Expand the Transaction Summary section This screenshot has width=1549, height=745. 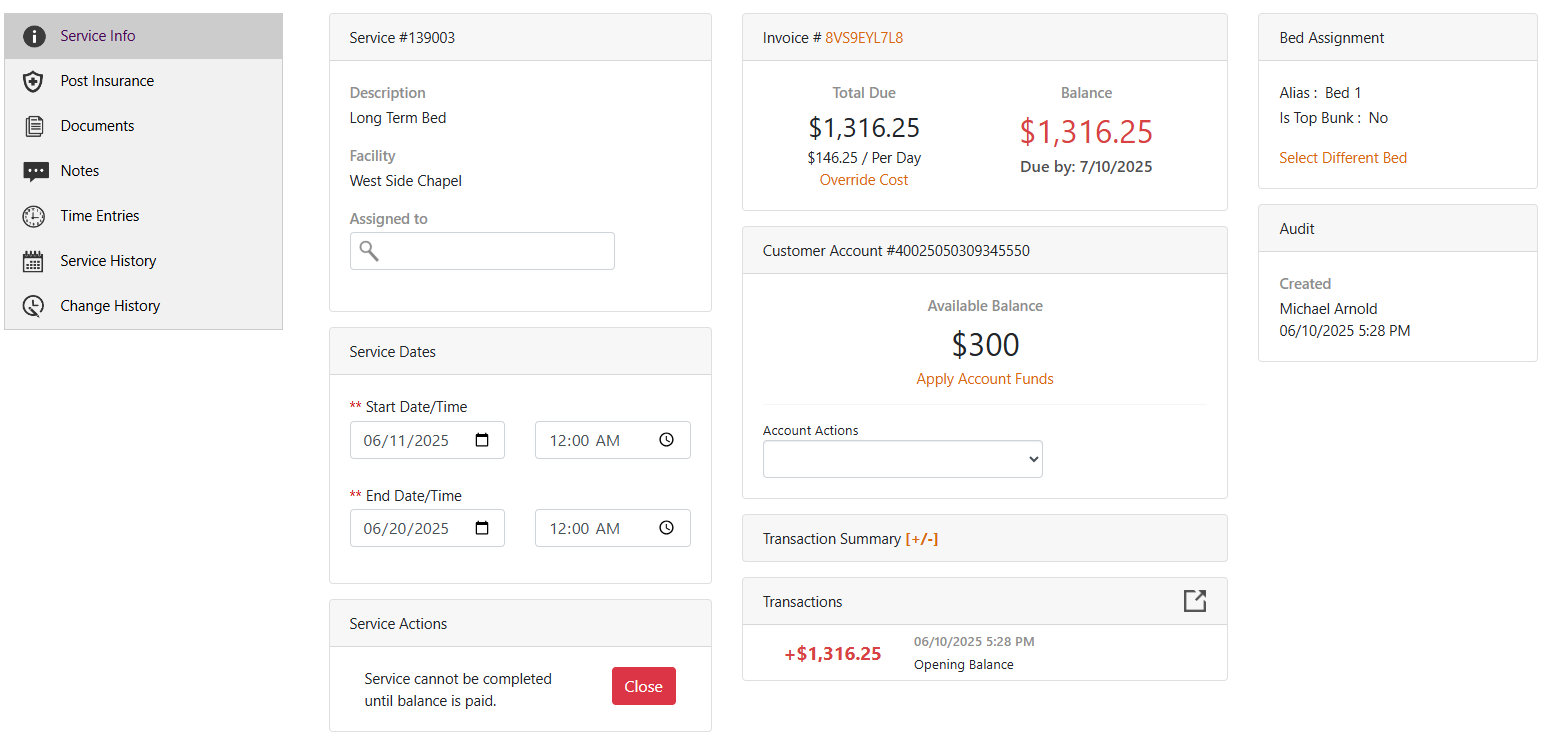click(x=922, y=538)
